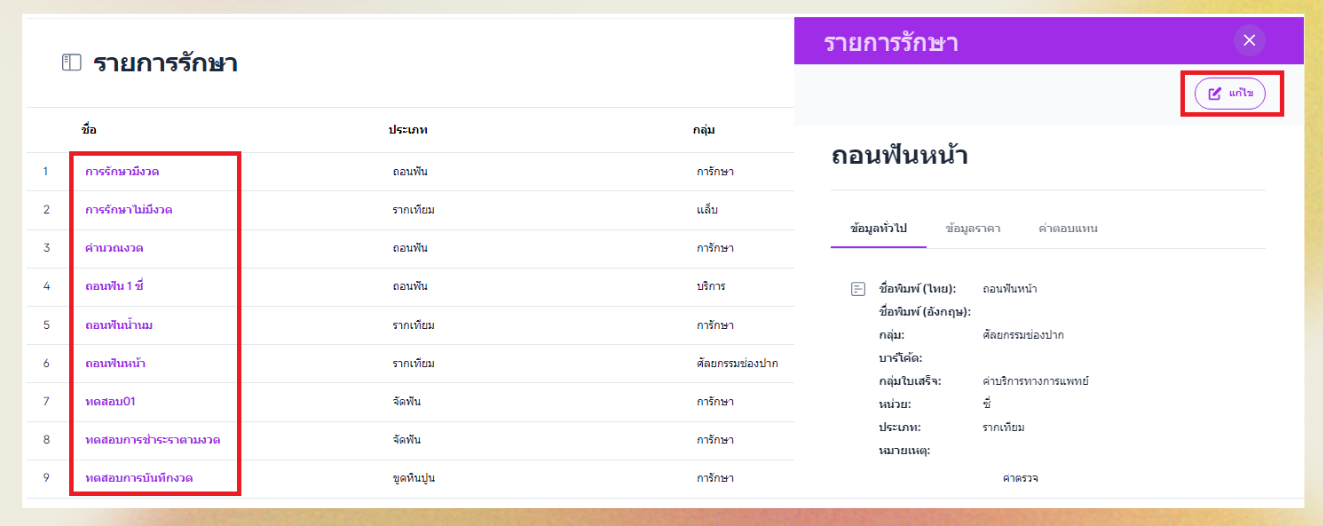
Task: Select the ค่าตอบแทน tab
Action: 1068,228
